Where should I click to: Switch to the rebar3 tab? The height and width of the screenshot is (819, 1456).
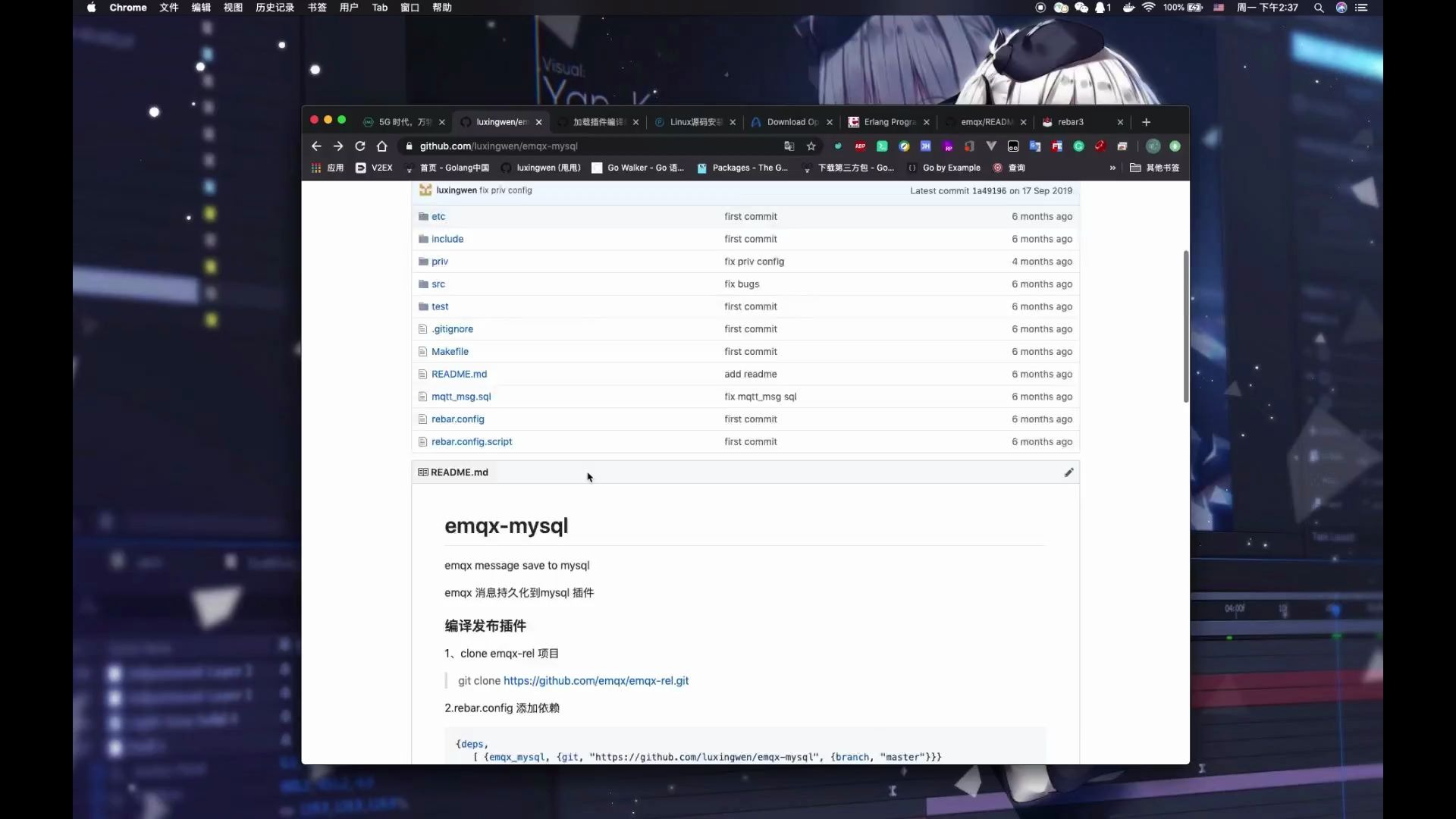[1072, 122]
